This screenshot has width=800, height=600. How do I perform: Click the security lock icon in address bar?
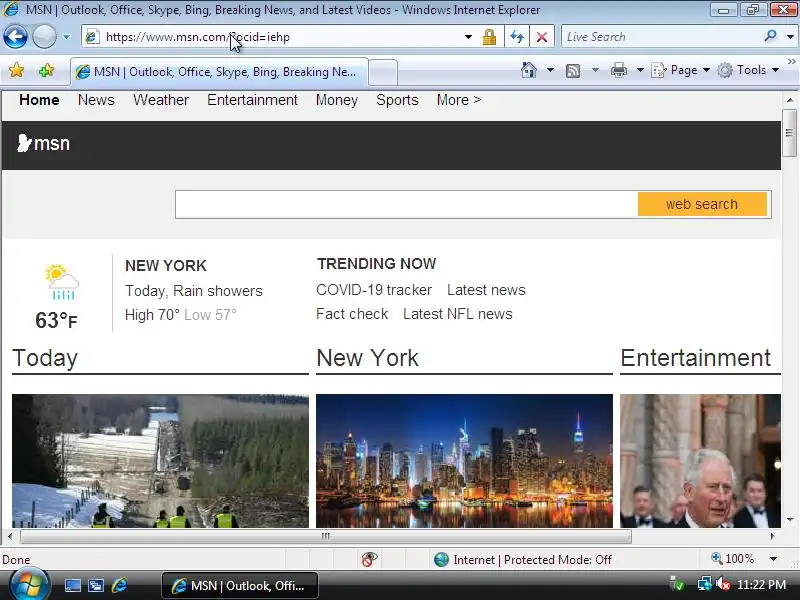point(489,37)
